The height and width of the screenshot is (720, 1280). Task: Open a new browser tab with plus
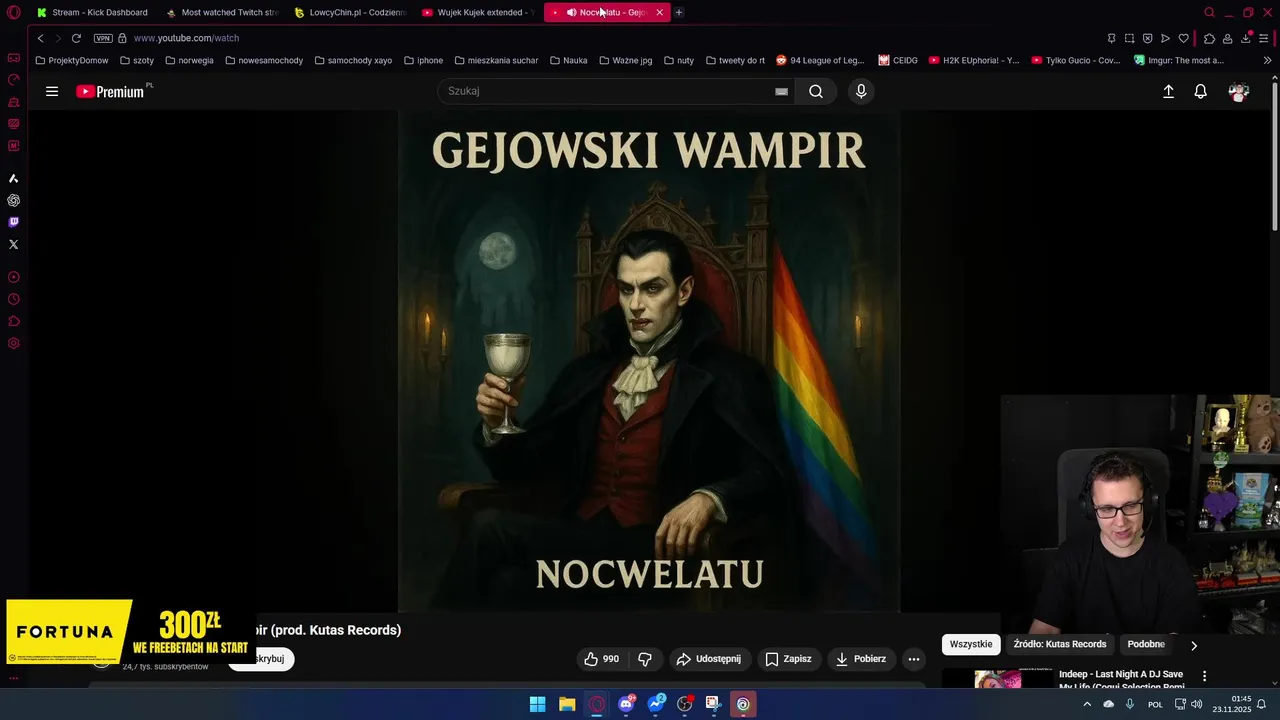click(x=679, y=12)
